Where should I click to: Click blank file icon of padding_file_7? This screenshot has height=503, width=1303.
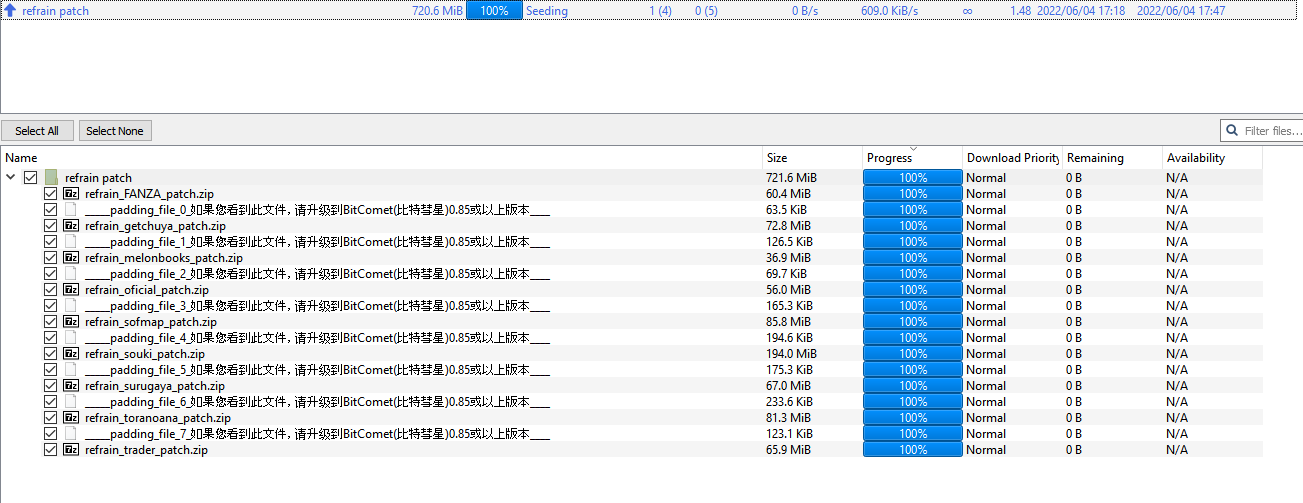(x=71, y=434)
